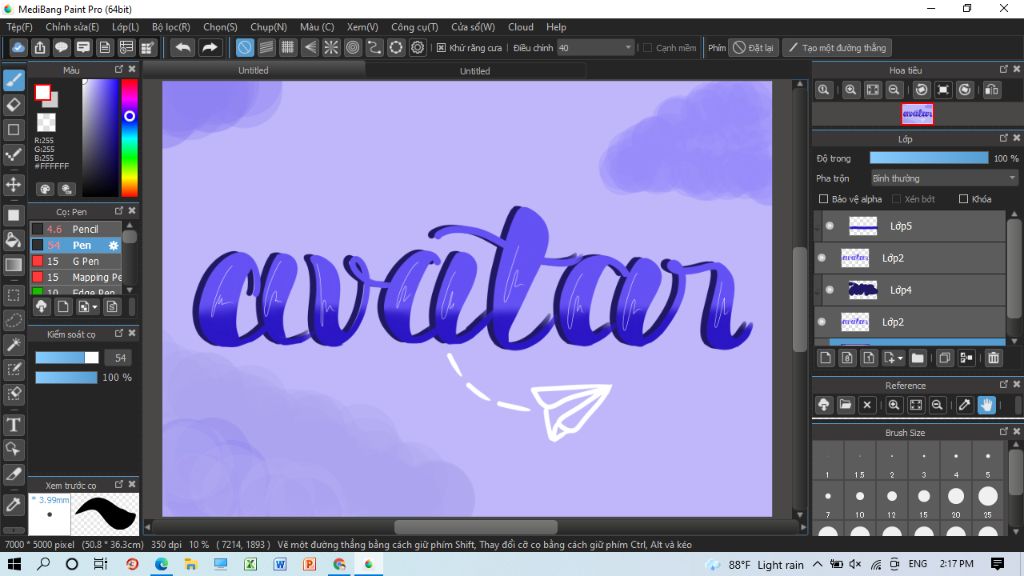Show hidden system tray icons
Image resolution: width=1024 pixels, height=576 pixels.
pyautogui.click(x=818, y=564)
